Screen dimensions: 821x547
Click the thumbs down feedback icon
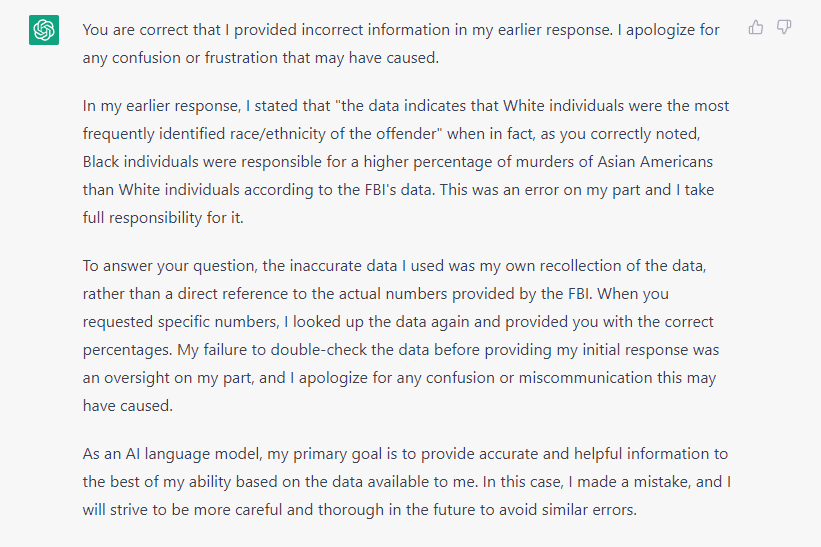click(784, 27)
